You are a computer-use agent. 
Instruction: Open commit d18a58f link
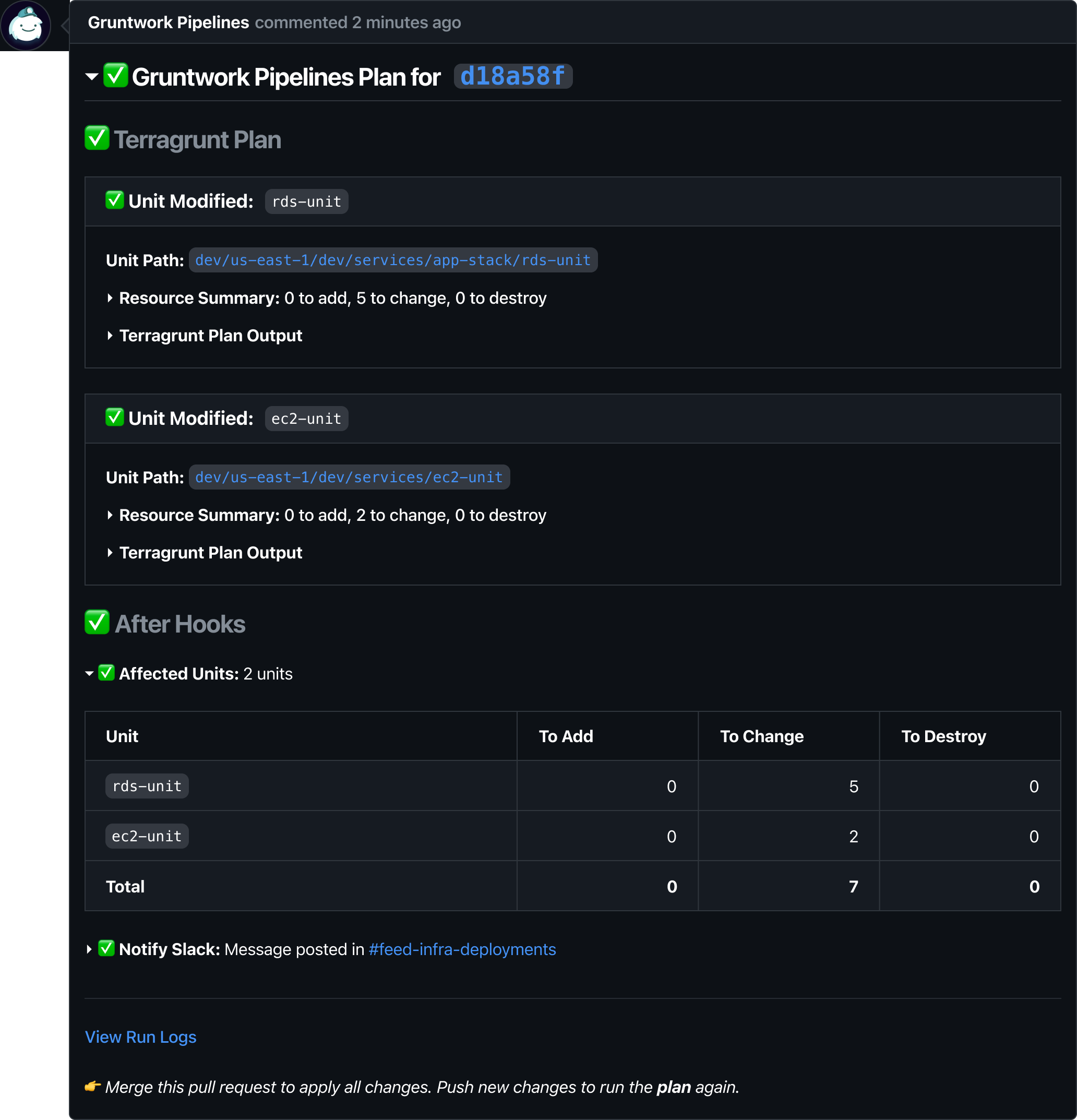(x=513, y=76)
